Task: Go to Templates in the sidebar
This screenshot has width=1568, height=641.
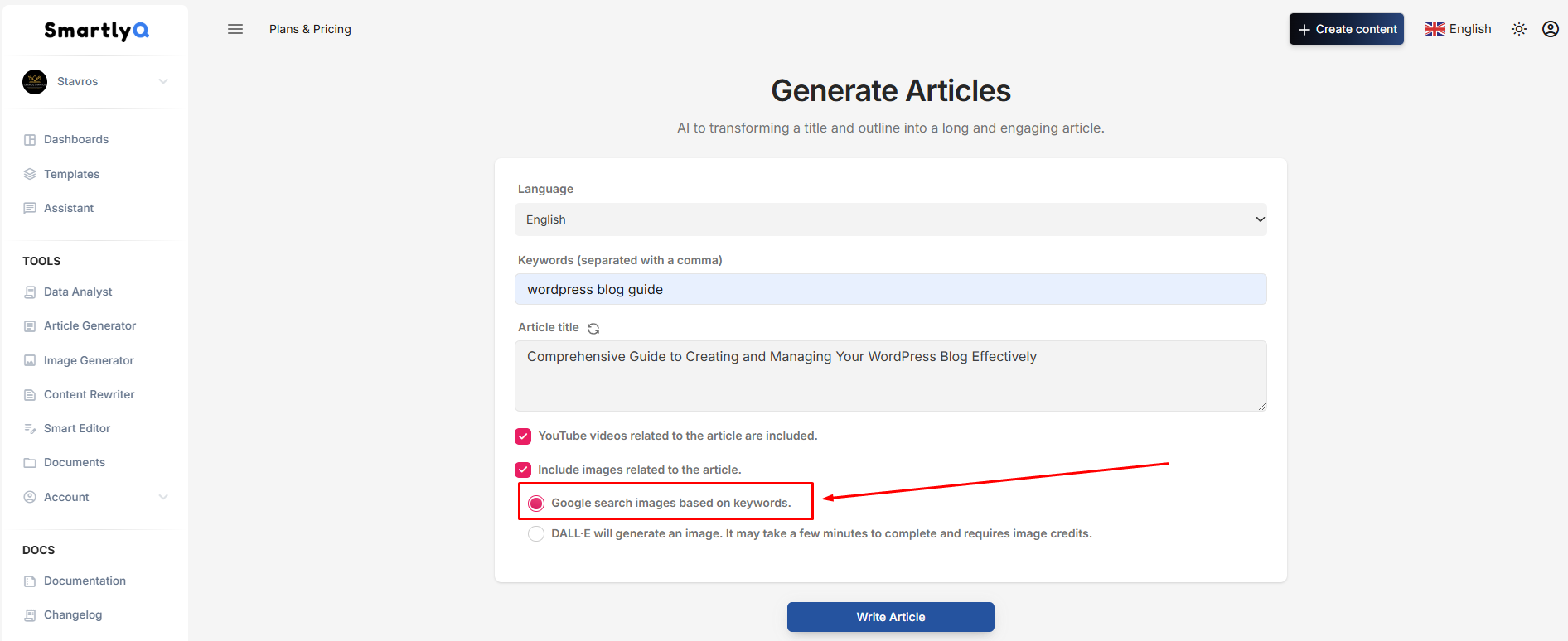Action: point(71,174)
